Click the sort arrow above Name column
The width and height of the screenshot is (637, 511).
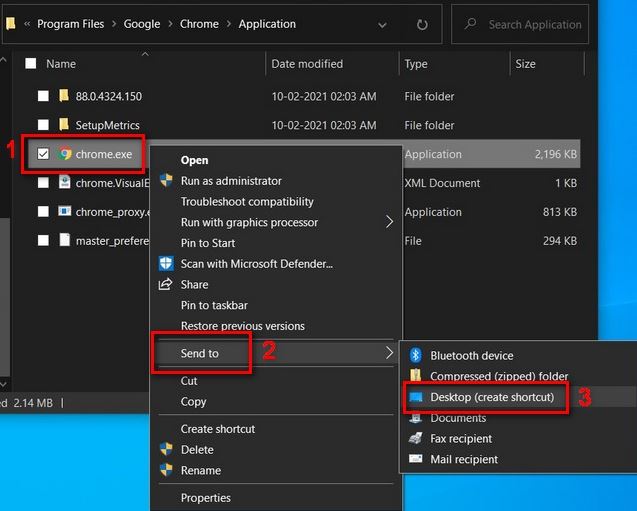(x=145, y=54)
